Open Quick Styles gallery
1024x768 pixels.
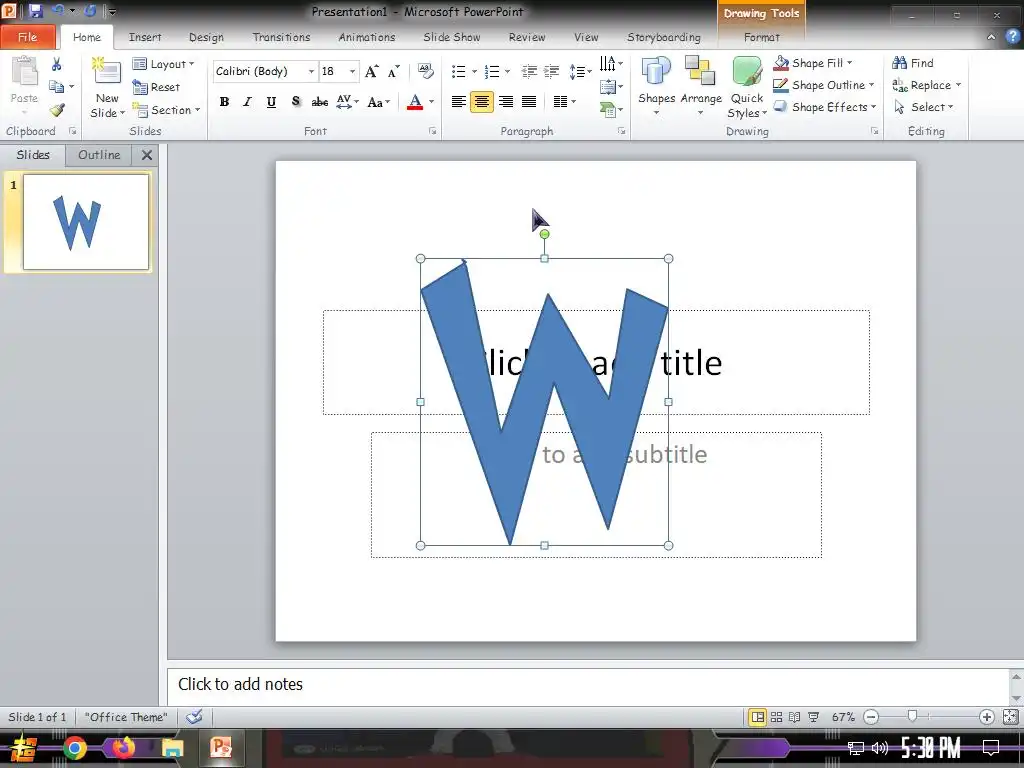[746, 88]
